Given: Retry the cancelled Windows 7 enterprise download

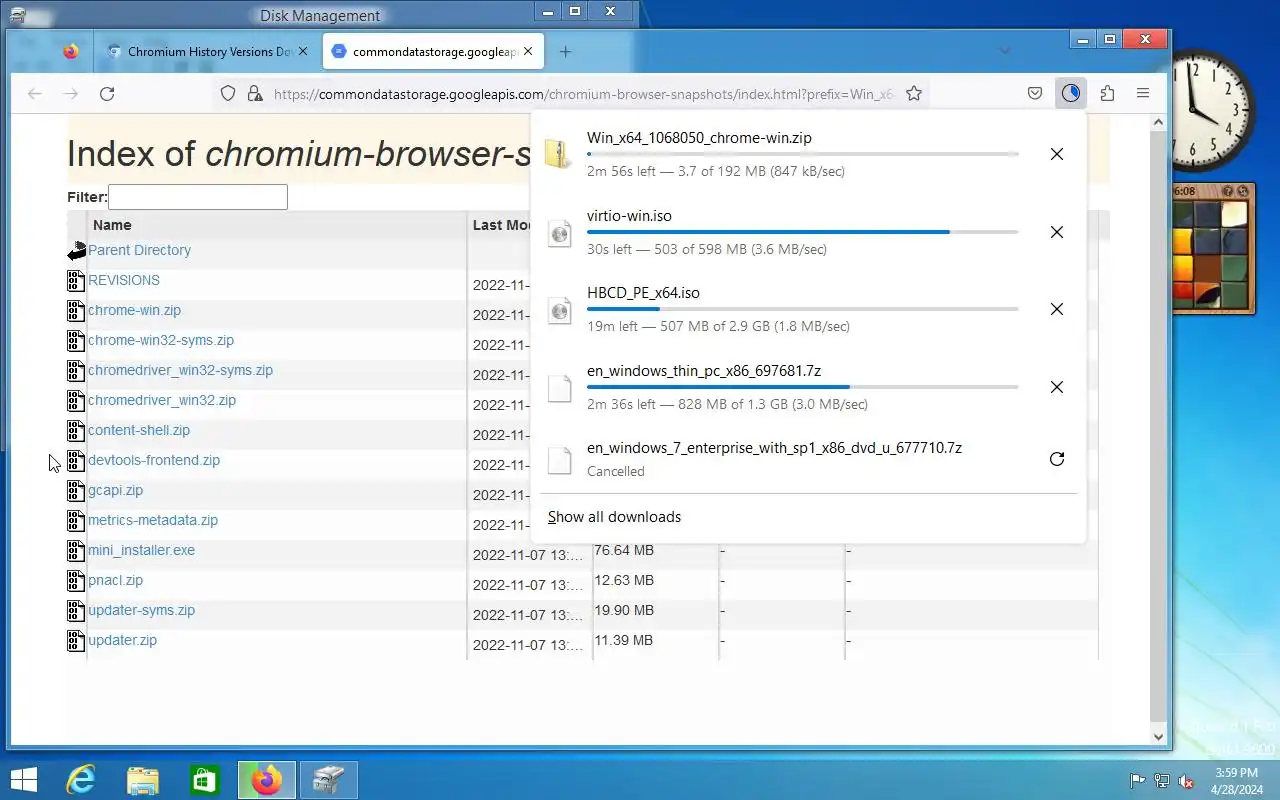Looking at the screenshot, I should click(x=1056, y=459).
